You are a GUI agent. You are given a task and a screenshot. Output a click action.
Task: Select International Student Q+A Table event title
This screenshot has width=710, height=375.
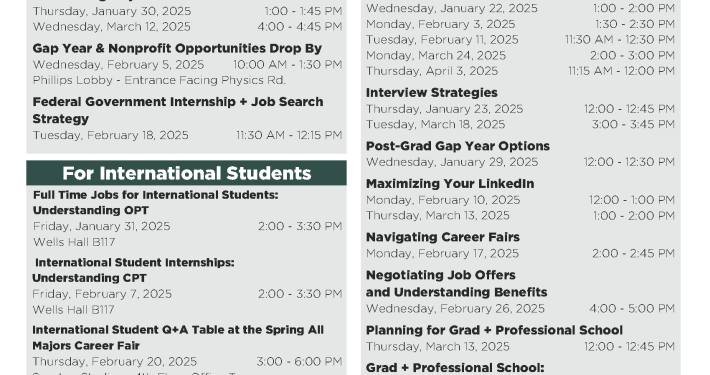(178, 337)
